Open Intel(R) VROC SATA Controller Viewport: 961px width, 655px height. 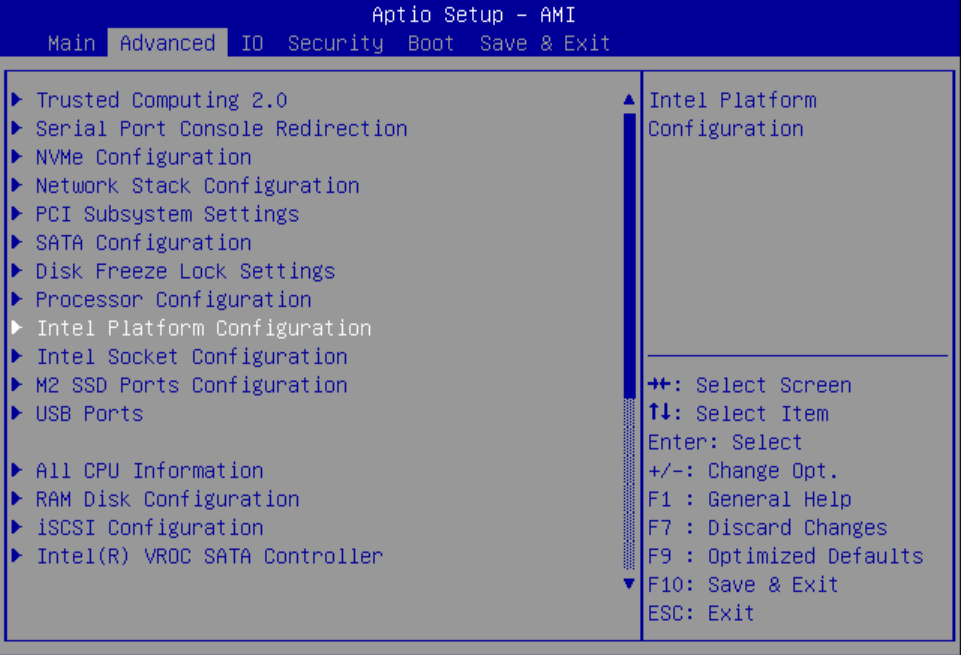209,556
